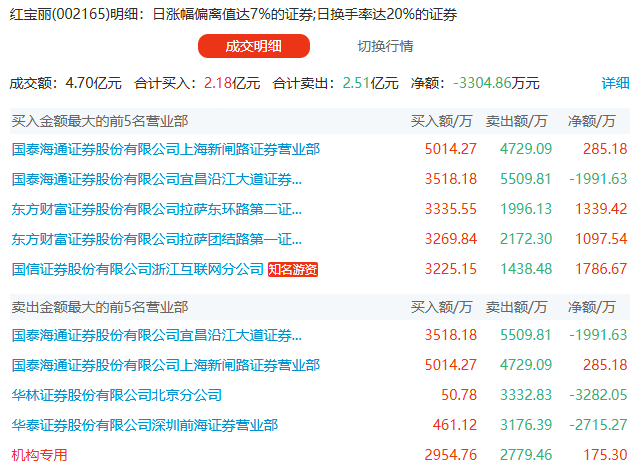Viewport: 642px width, 476px height.
Task: Click 买入额/万 column header in buy table
Action: click(441, 121)
